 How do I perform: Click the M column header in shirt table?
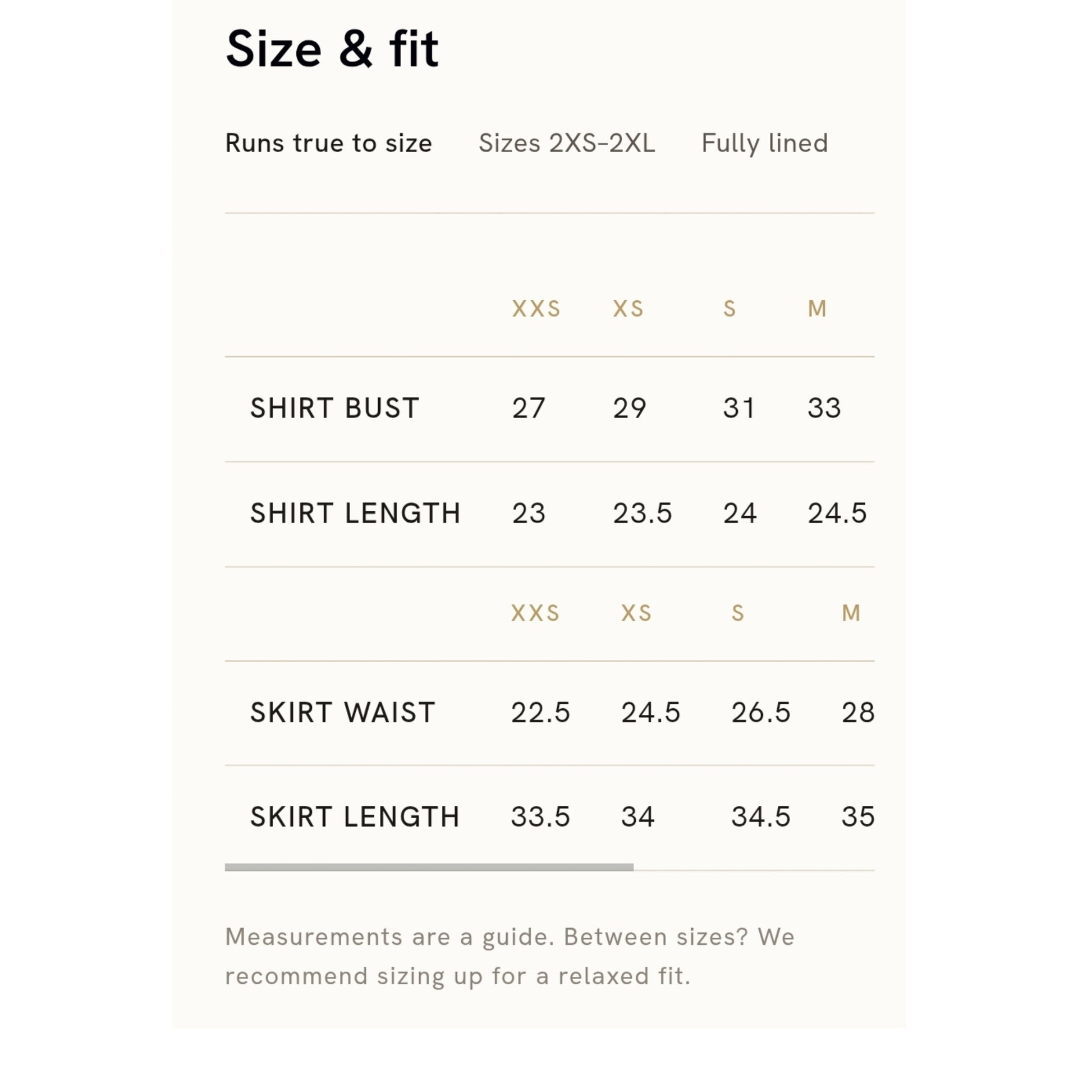816,309
